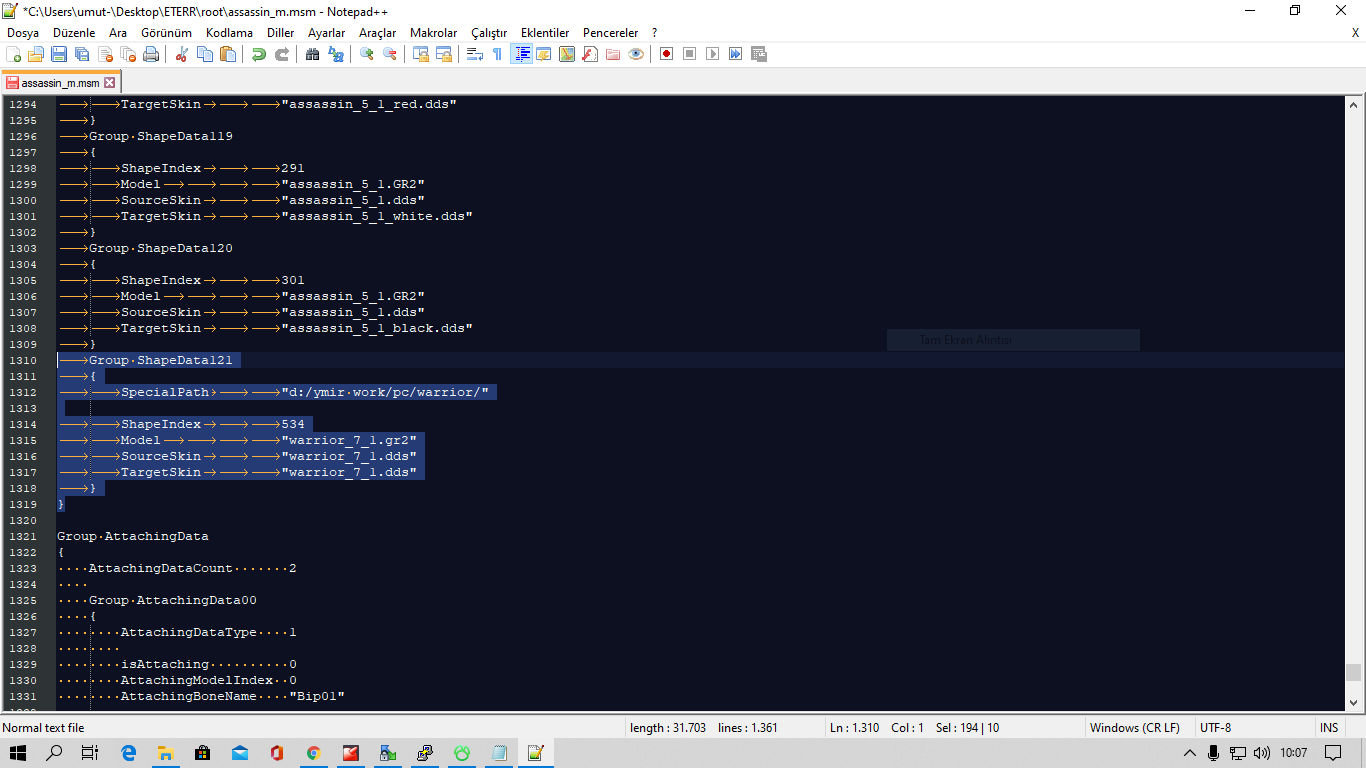Open the Diller menu

[280, 33]
